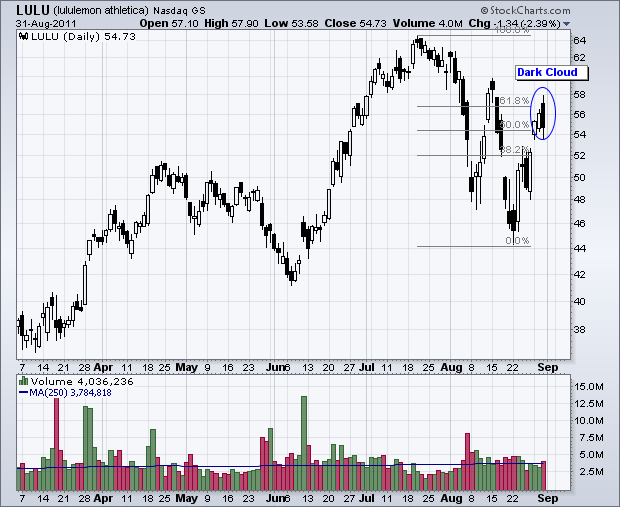
Task: Click the 7.5M volume axis label
Action: click(591, 437)
